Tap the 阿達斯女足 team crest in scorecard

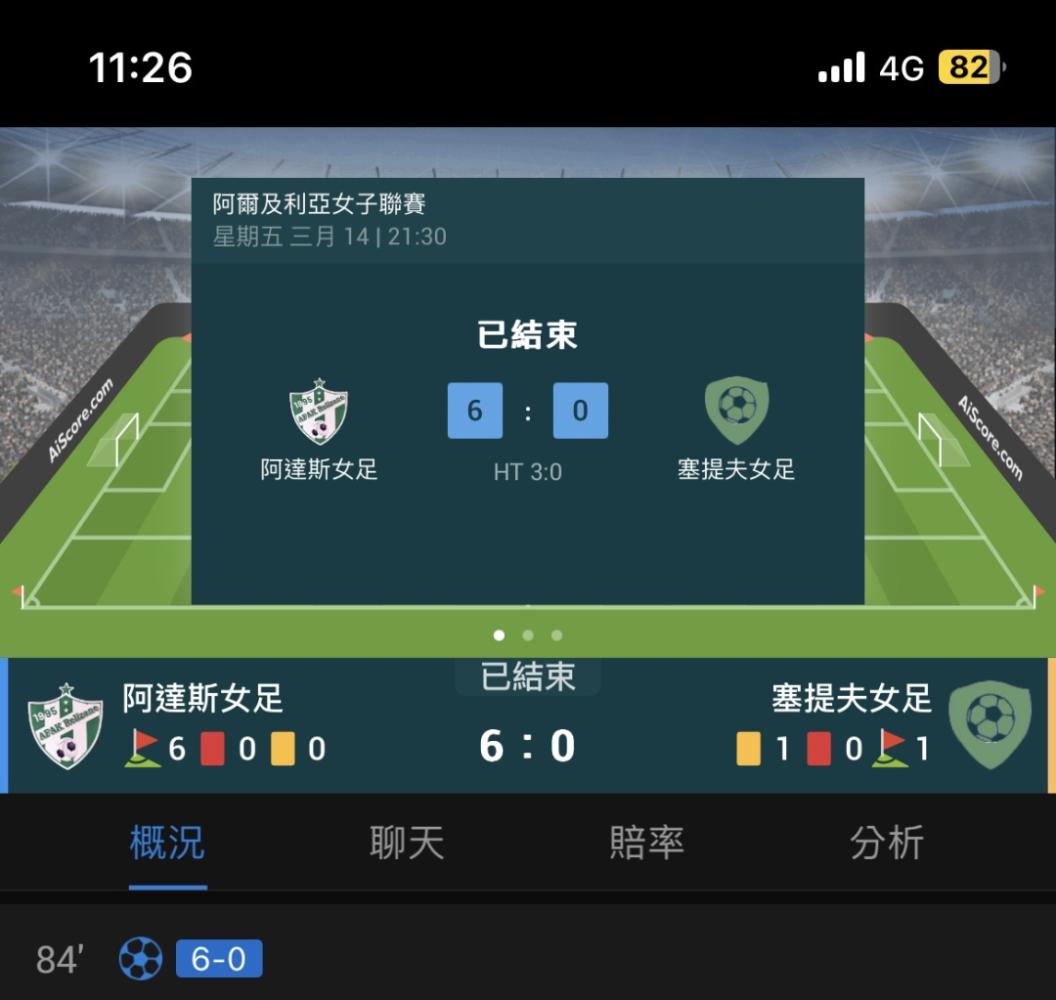pyautogui.click(x=319, y=411)
